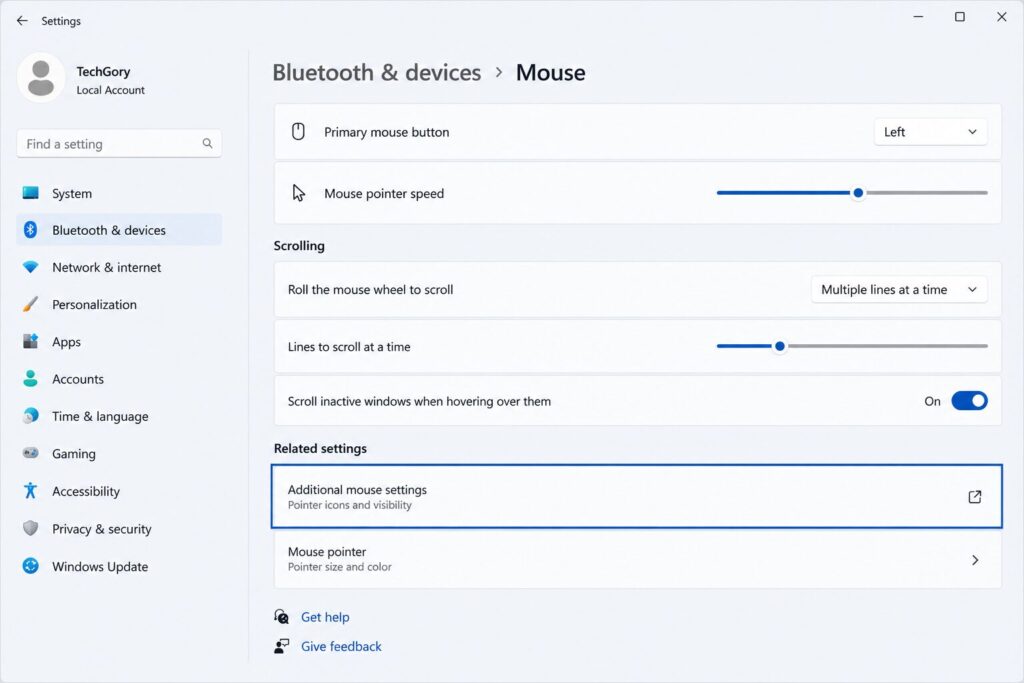The height and width of the screenshot is (683, 1024).
Task: Click the Windows Update icon
Action: pyautogui.click(x=30, y=565)
